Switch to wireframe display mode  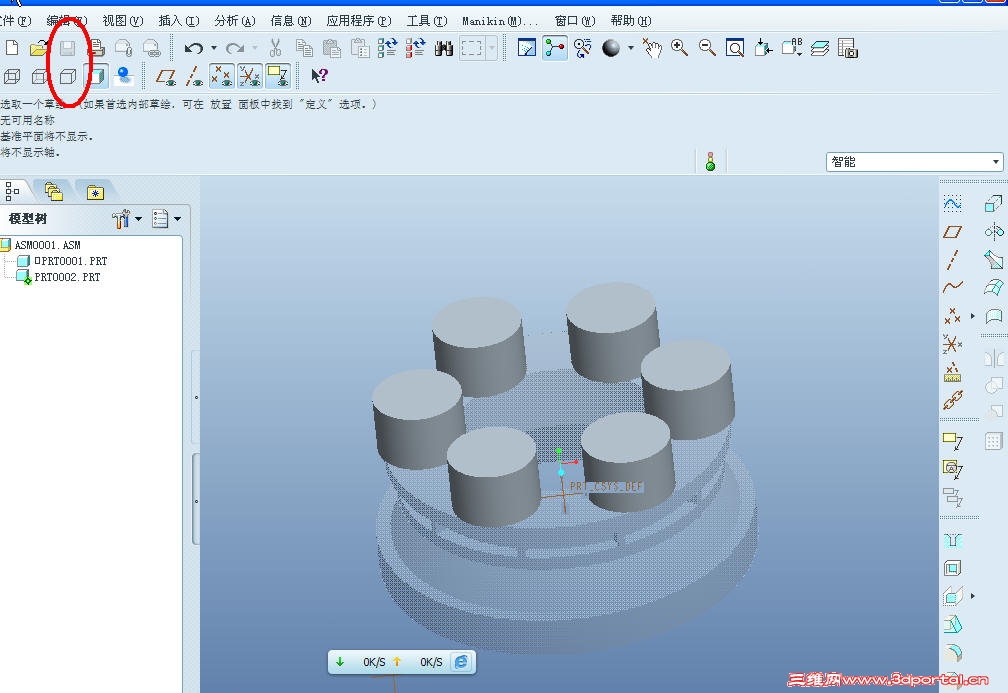pyautogui.click(x=12, y=76)
